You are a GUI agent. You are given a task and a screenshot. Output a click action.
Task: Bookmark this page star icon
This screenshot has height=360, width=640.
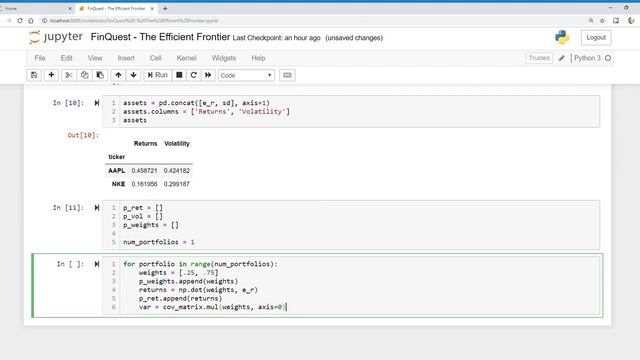[602, 20]
